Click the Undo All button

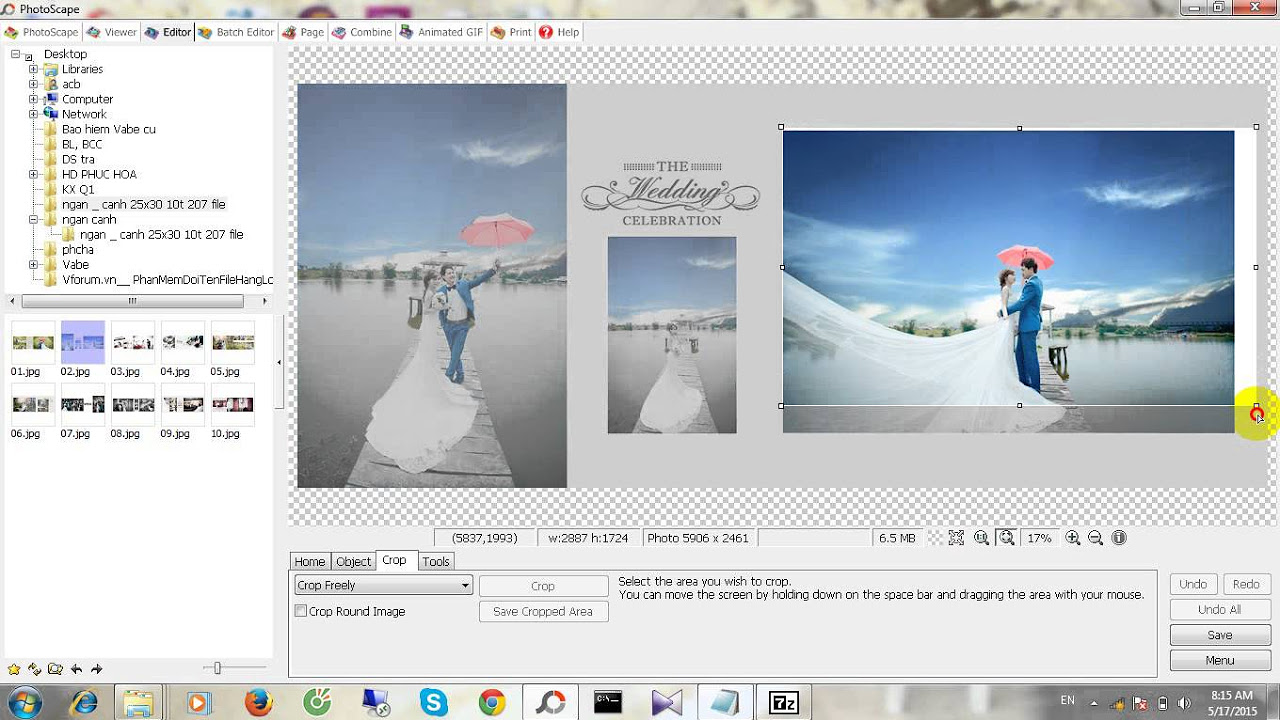[x=1219, y=609]
